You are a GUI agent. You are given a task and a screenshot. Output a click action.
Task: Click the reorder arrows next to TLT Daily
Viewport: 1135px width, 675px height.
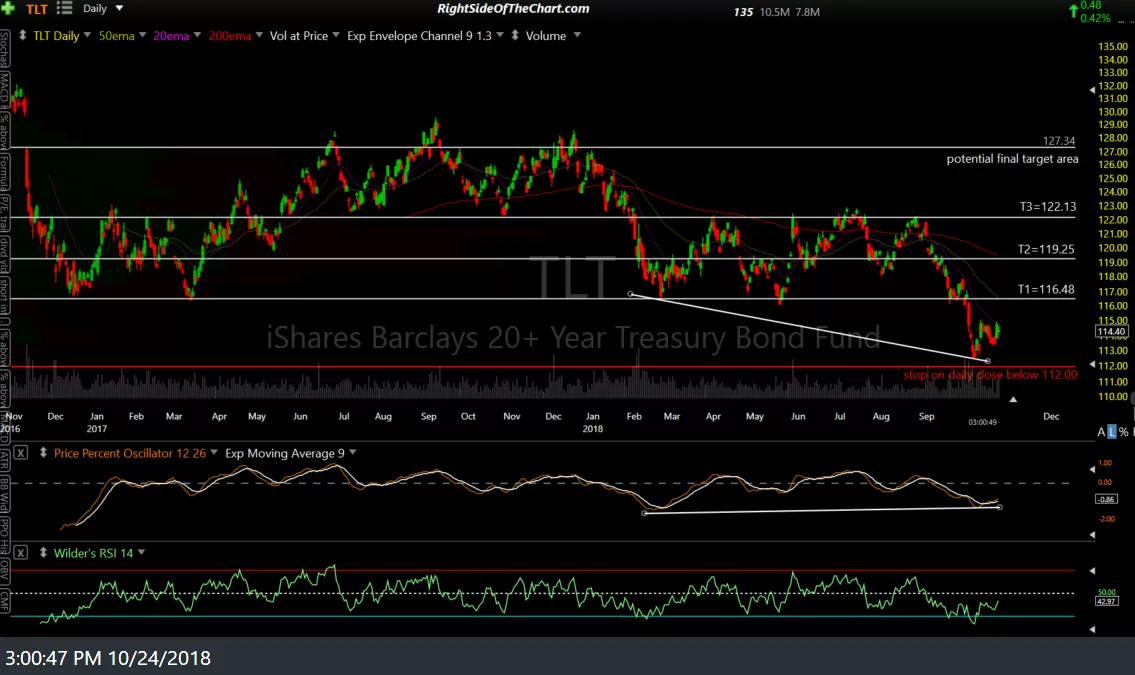tap(22, 35)
